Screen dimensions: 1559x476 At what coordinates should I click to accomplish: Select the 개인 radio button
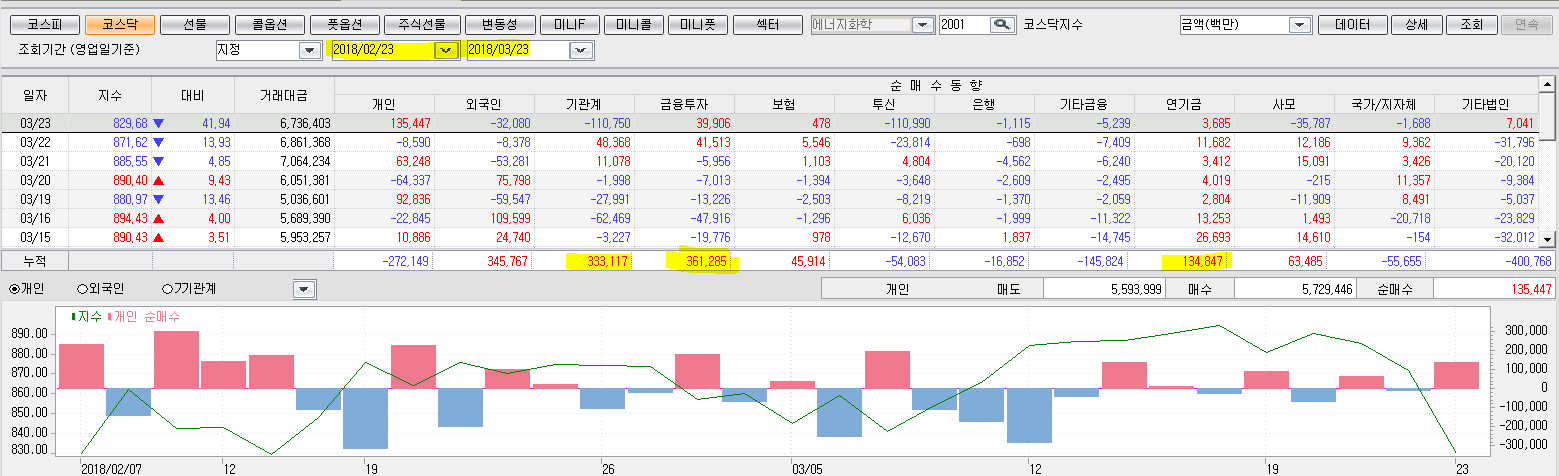click(x=13, y=289)
